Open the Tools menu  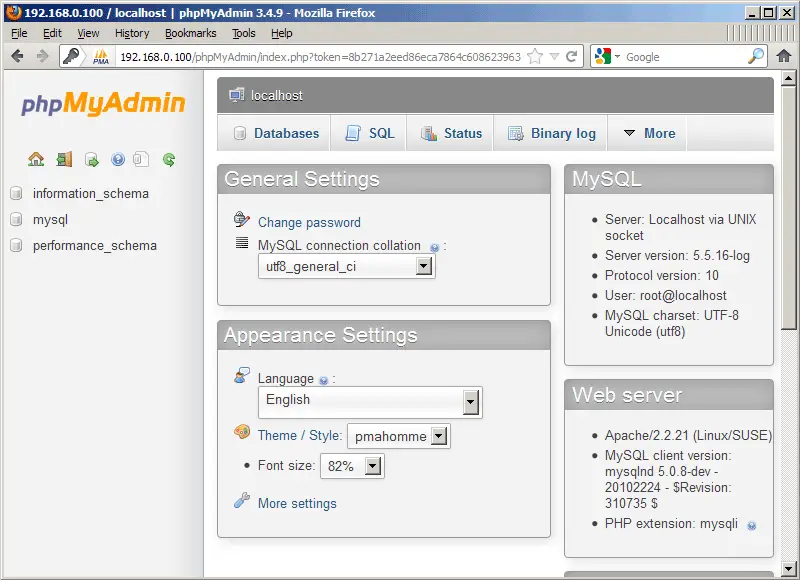coord(243,33)
